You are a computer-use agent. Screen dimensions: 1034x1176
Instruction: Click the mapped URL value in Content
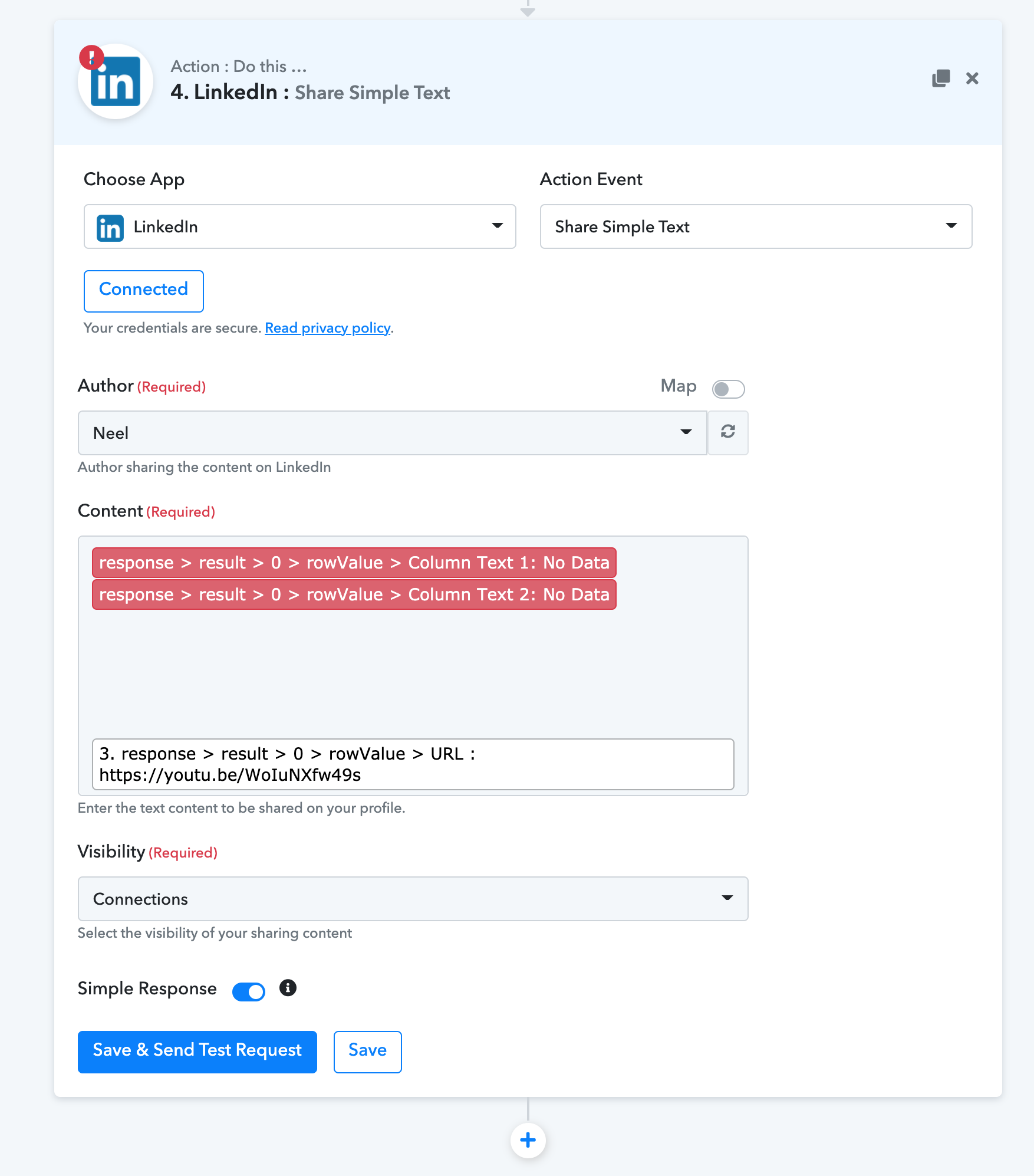[x=413, y=764]
